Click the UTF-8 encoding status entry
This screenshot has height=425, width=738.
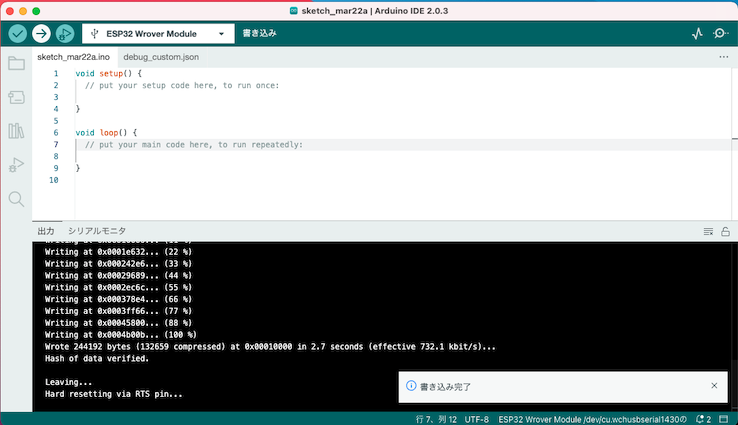pyautogui.click(x=476, y=419)
